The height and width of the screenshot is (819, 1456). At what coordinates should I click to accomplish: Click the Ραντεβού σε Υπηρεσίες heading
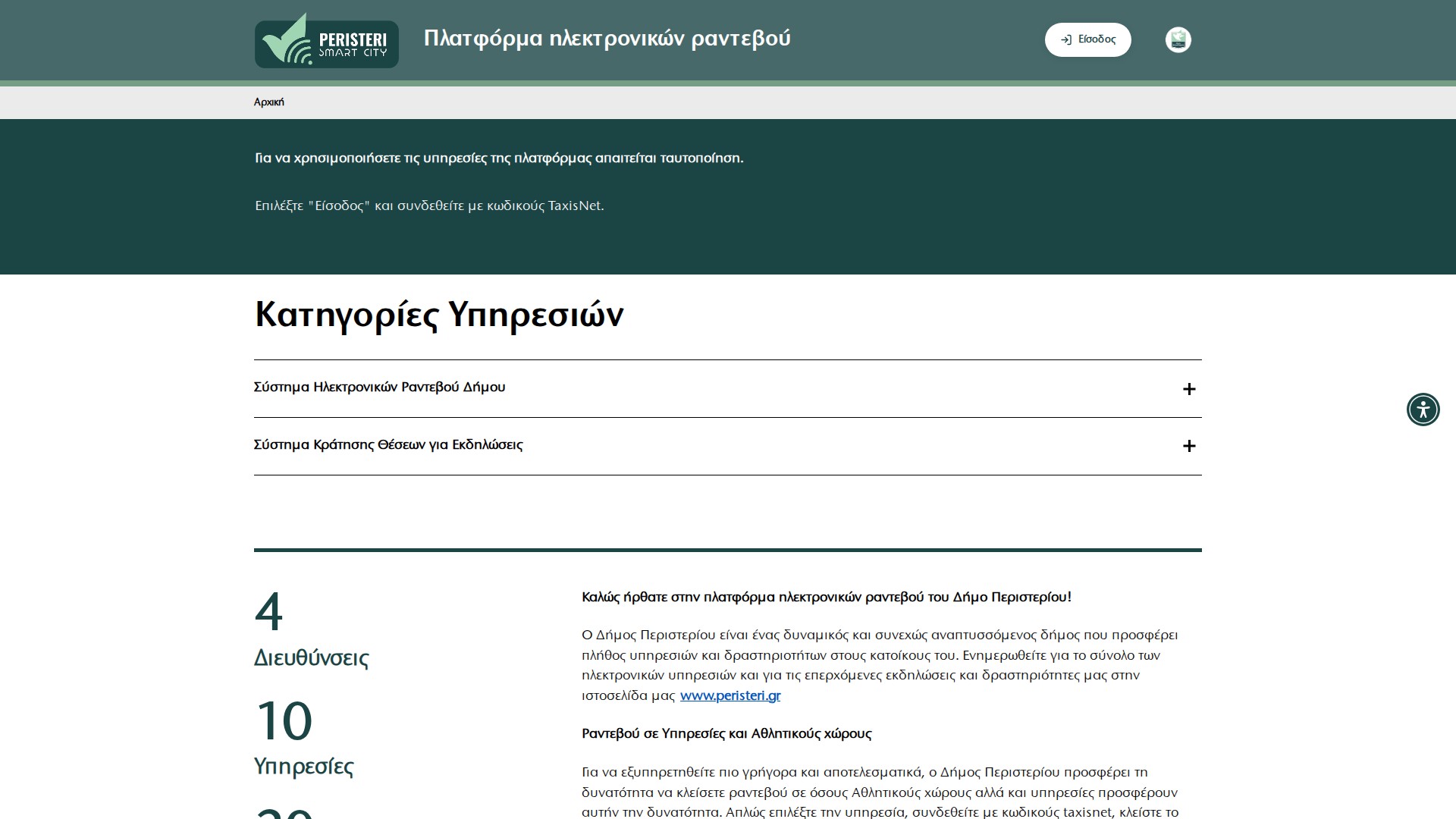point(726,733)
